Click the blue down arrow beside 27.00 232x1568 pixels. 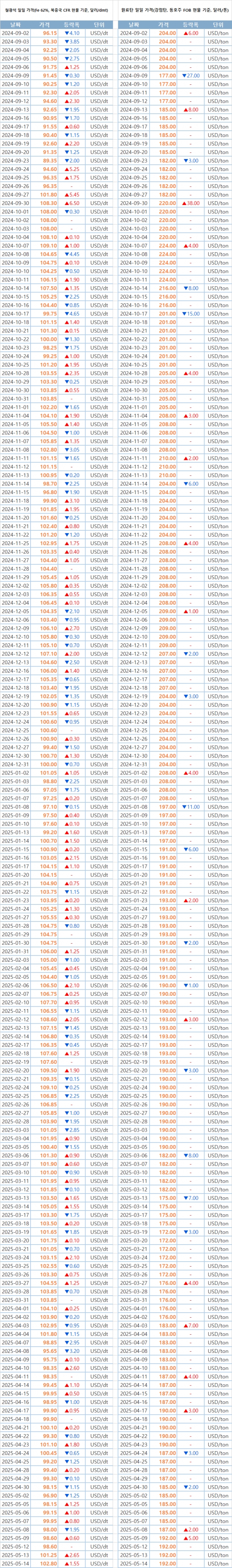184,75
